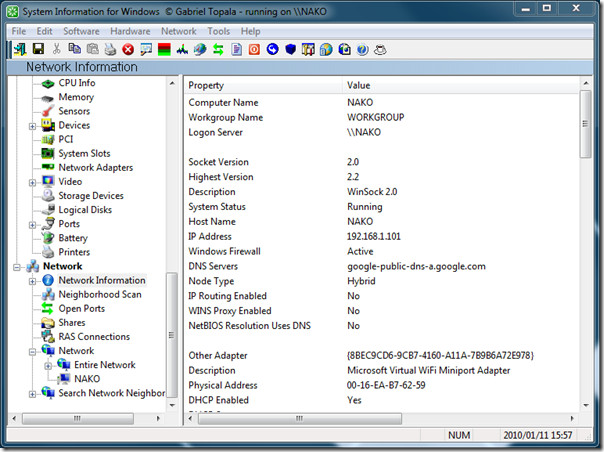Click the orange power button icon
This screenshot has width=604, height=452.
pyautogui.click(x=254, y=49)
